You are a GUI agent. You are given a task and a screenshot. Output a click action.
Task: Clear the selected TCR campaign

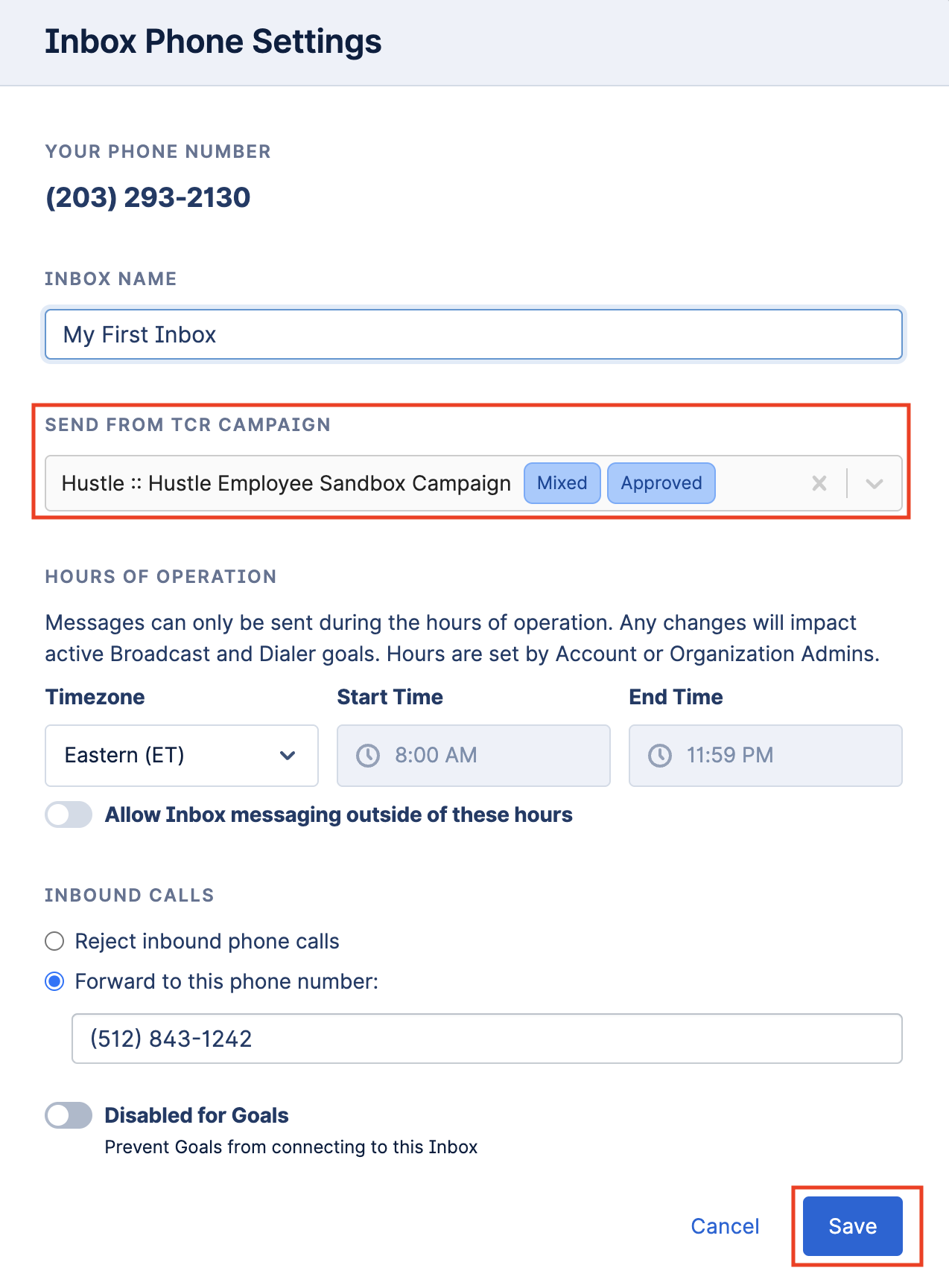[x=819, y=483]
